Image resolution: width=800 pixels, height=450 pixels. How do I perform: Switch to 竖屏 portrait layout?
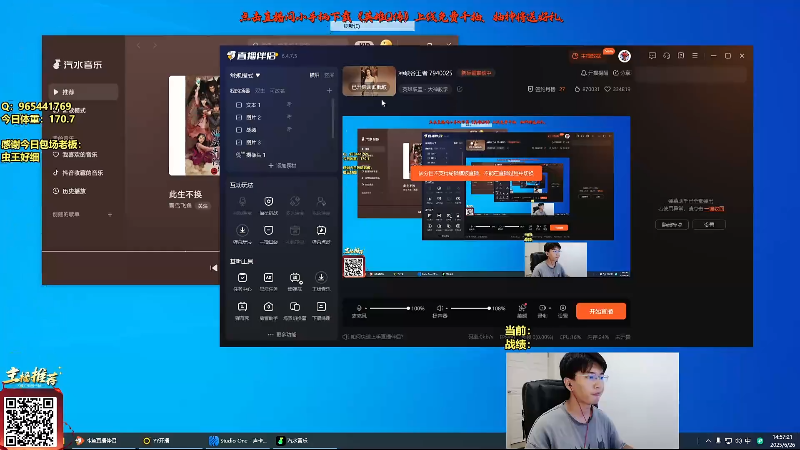click(329, 75)
